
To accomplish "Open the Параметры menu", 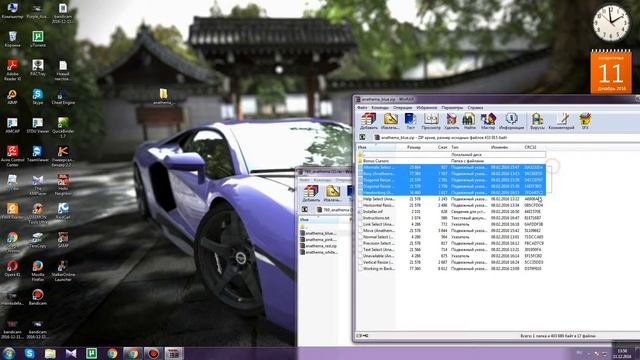I will point(452,107).
